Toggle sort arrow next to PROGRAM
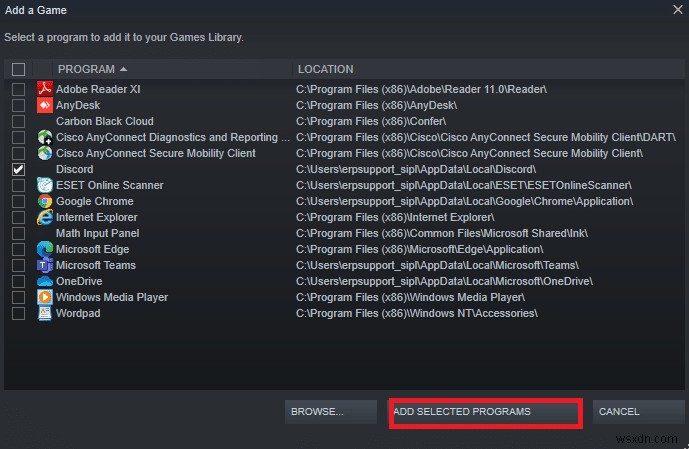 pyautogui.click(x=123, y=69)
